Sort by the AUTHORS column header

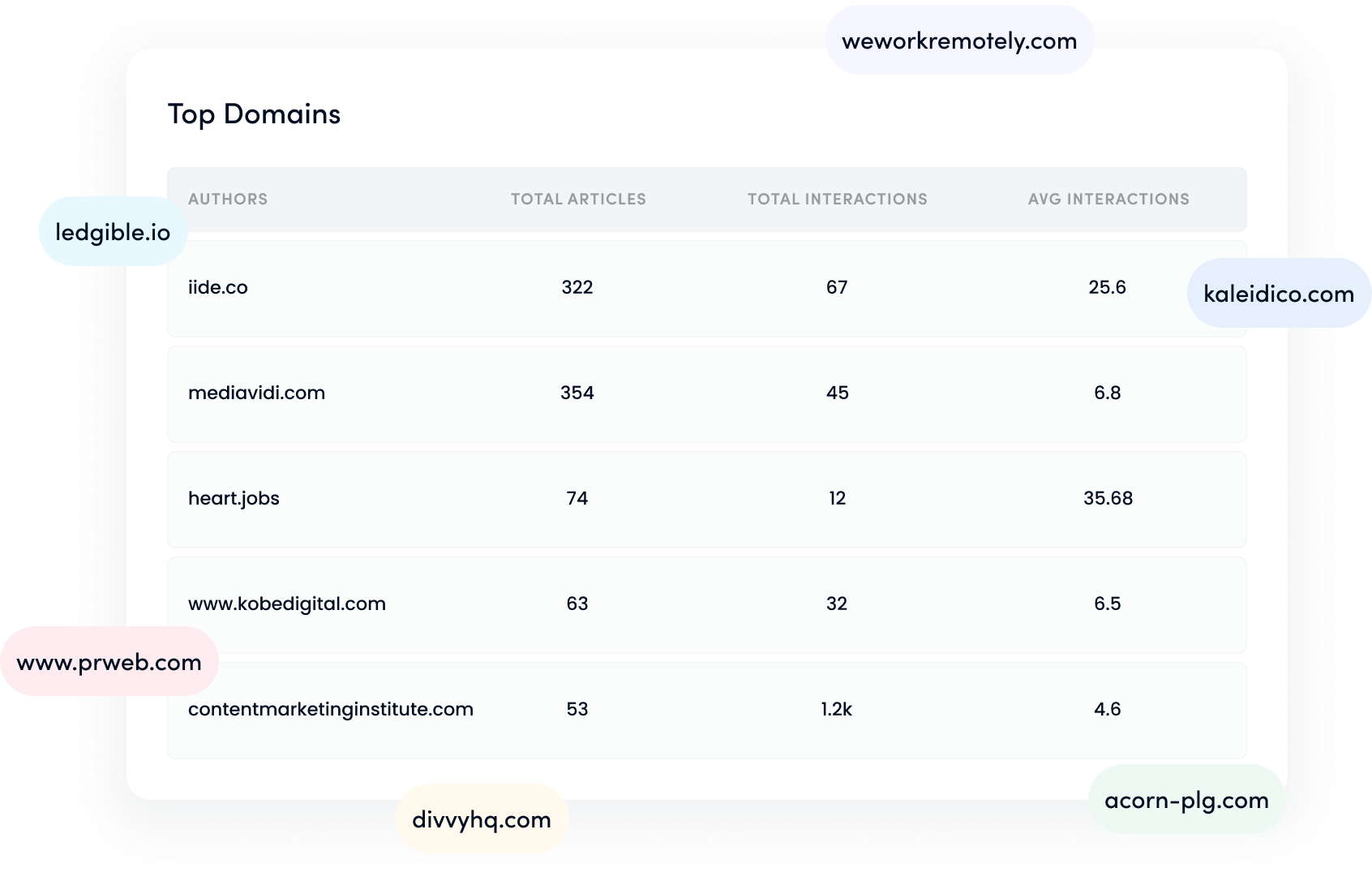(228, 199)
